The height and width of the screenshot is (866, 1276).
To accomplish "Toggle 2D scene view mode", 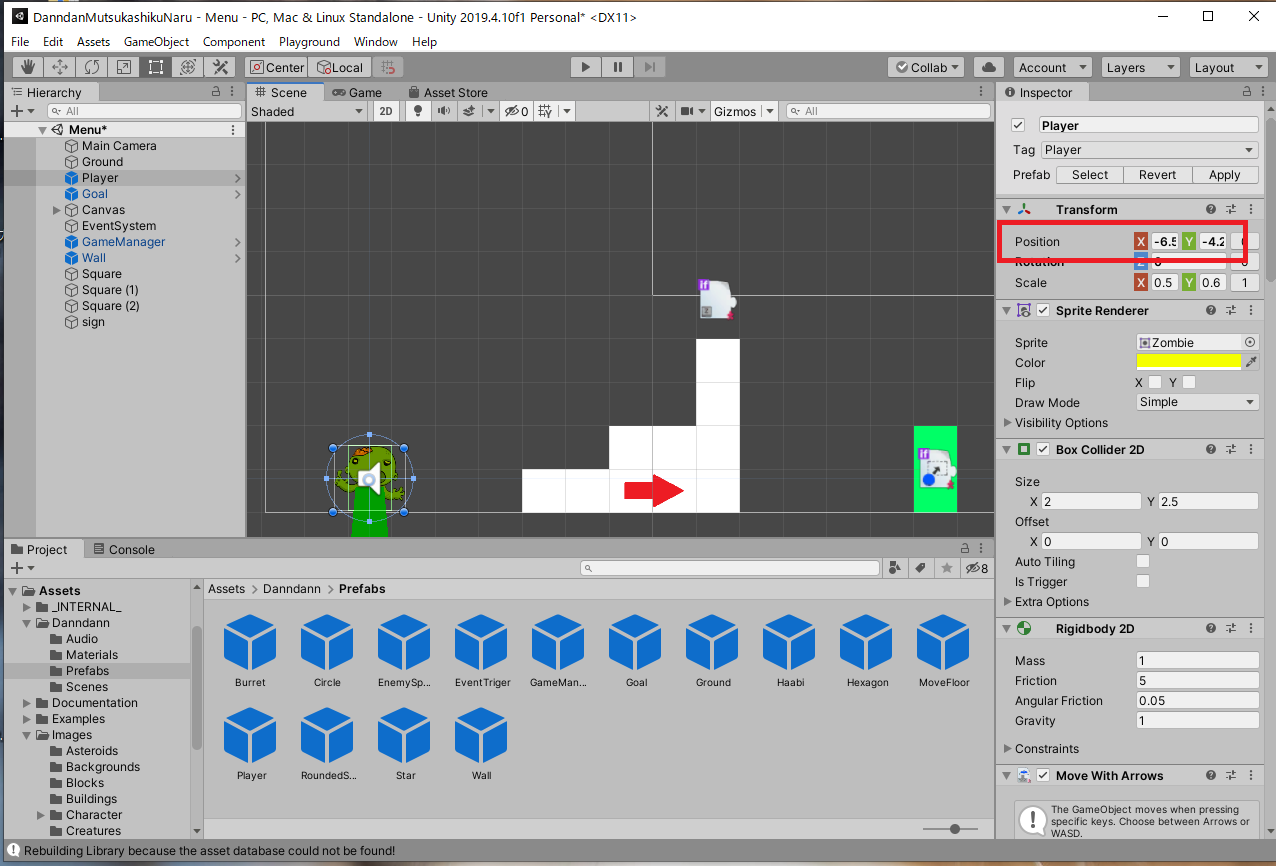I will tap(385, 111).
